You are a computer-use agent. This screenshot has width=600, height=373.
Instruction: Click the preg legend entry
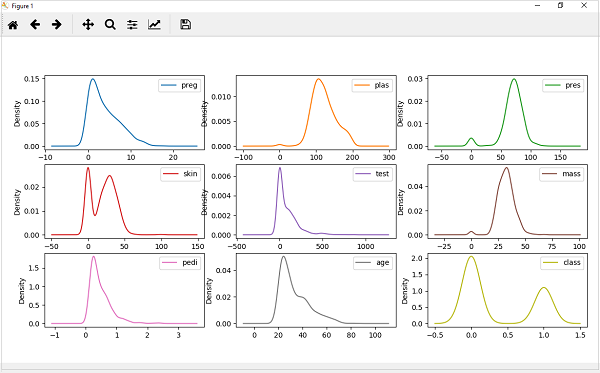pyautogui.click(x=179, y=85)
